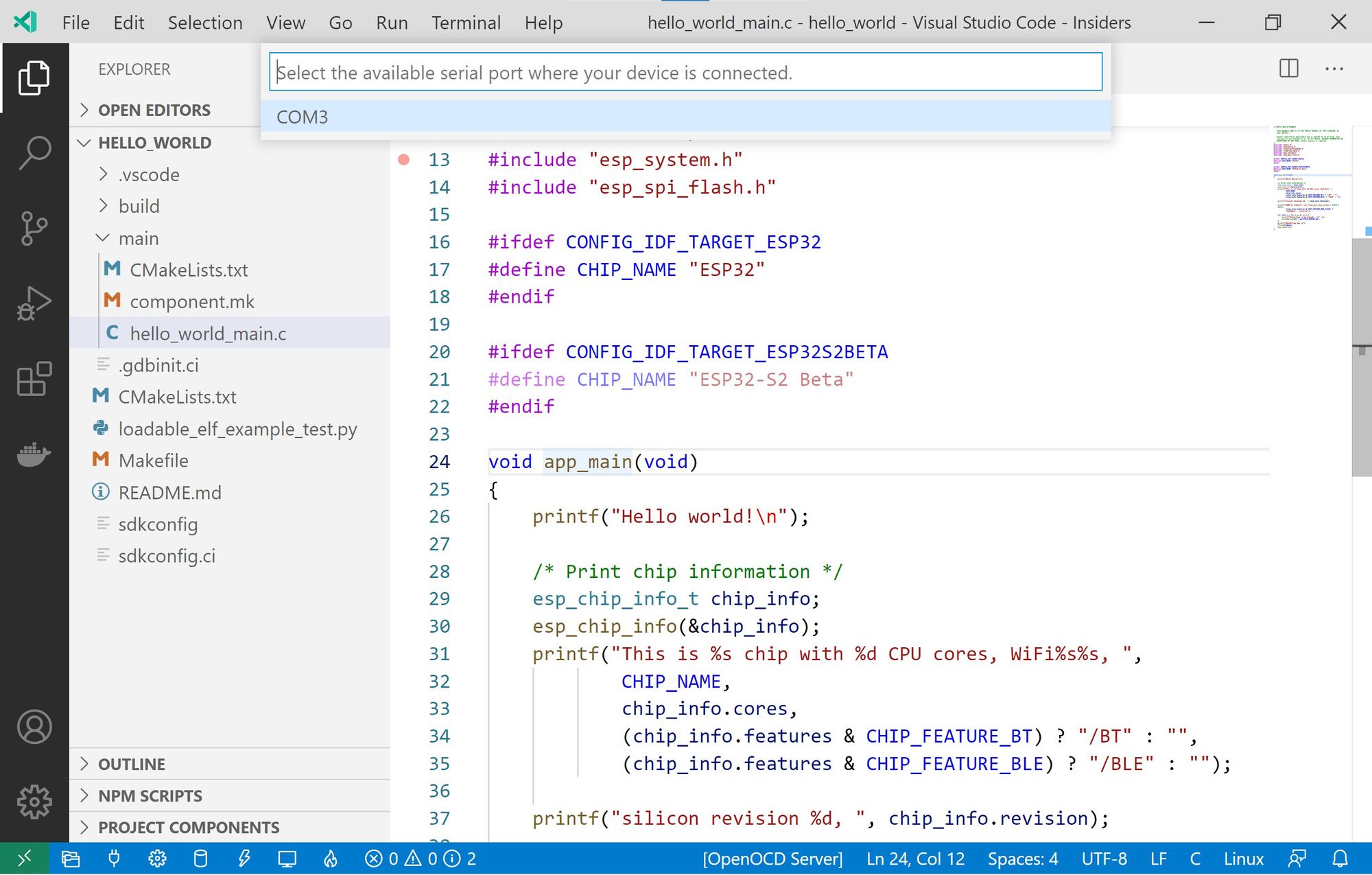Image resolution: width=1372 pixels, height=875 pixels.
Task: Open the Manage gear in activity bar
Action: click(x=34, y=802)
